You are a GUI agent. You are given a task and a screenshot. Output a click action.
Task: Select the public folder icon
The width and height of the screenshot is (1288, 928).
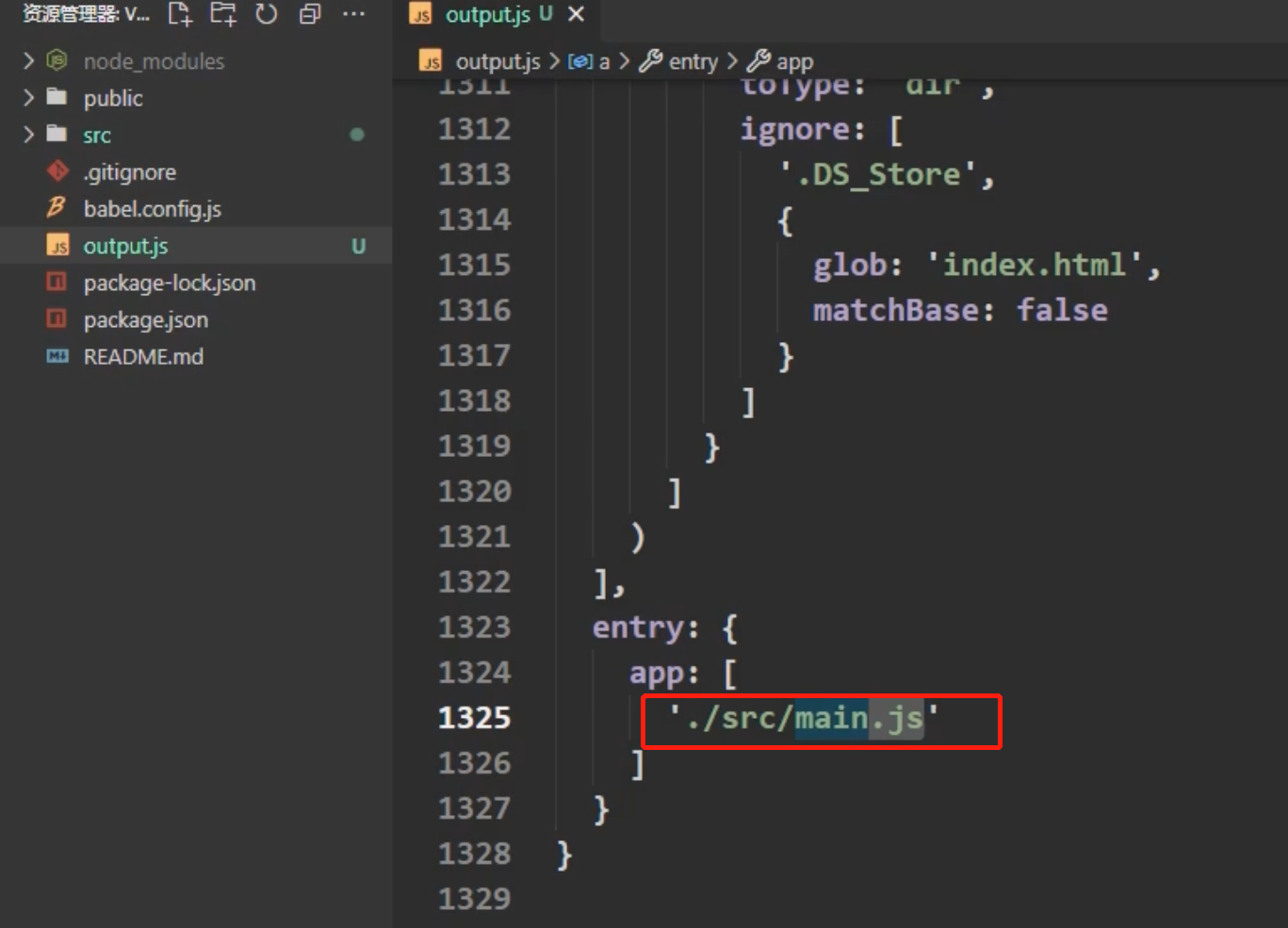pyautogui.click(x=57, y=97)
